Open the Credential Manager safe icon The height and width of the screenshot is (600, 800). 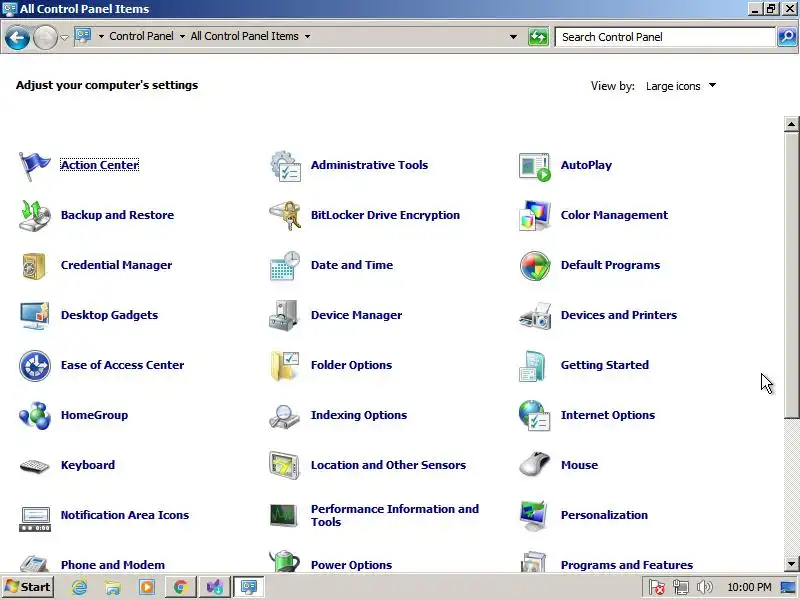(x=34, y=265)
